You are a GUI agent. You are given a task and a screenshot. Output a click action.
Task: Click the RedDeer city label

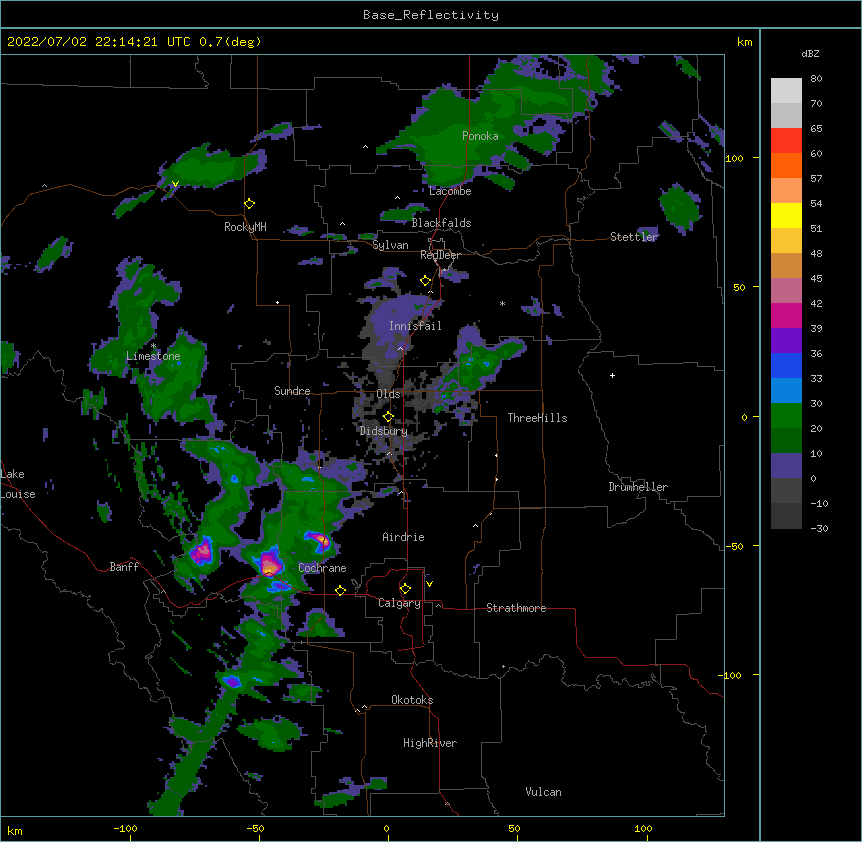pyautogui.click(x=440, y=255)
